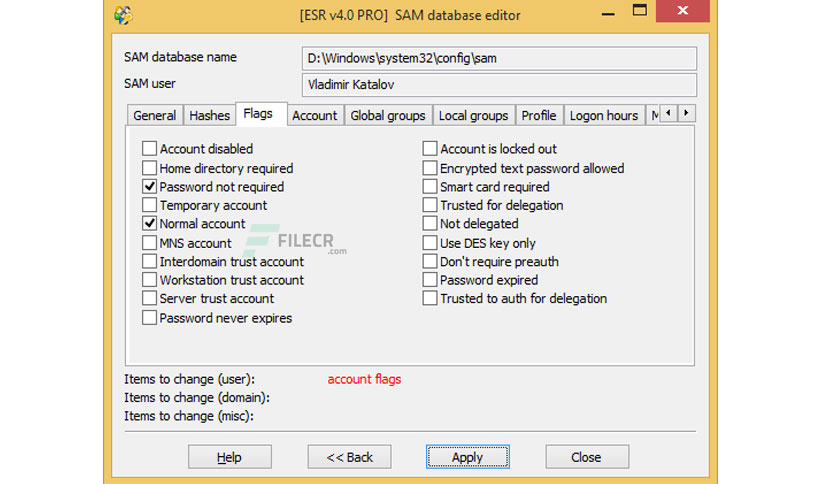The height and width of the screenshot is (484, 836).
Task: Check Workstation trust account
Action: click(149, 279)
